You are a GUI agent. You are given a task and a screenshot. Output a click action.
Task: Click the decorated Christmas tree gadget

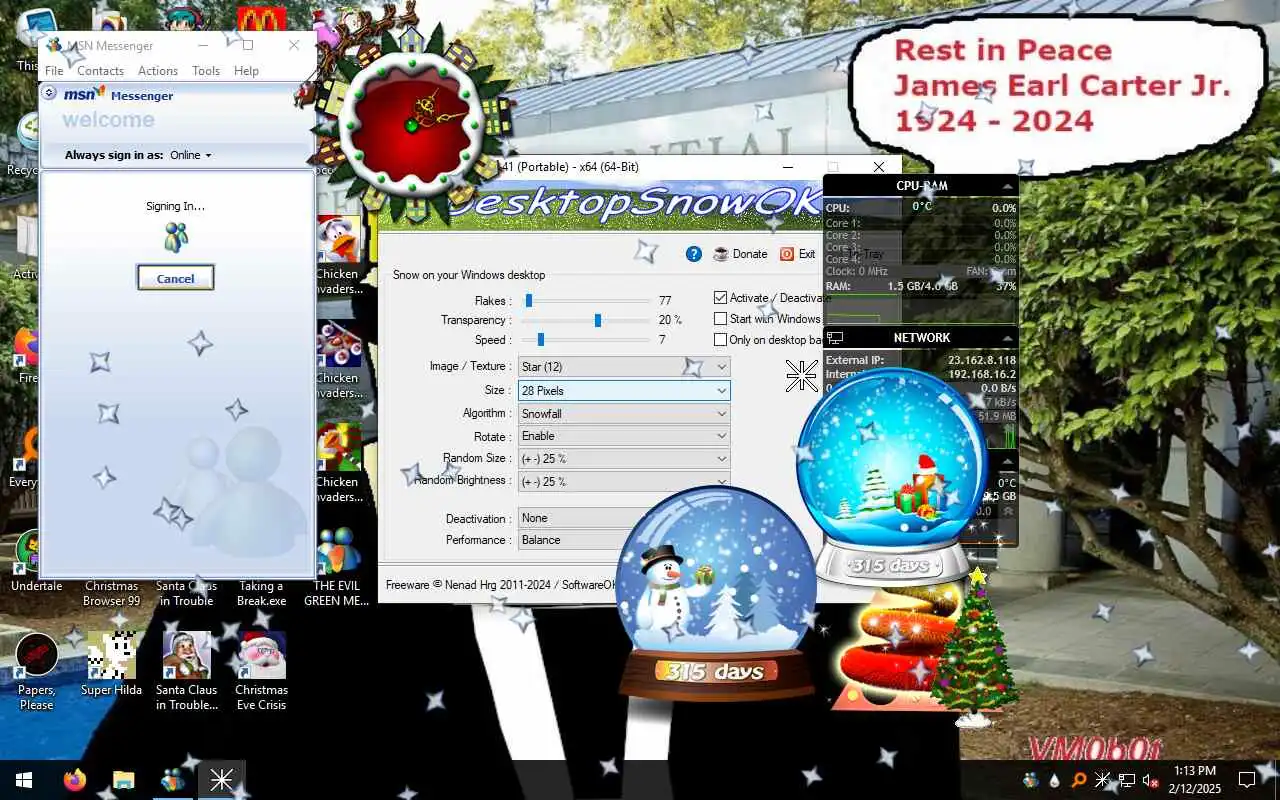974,648
